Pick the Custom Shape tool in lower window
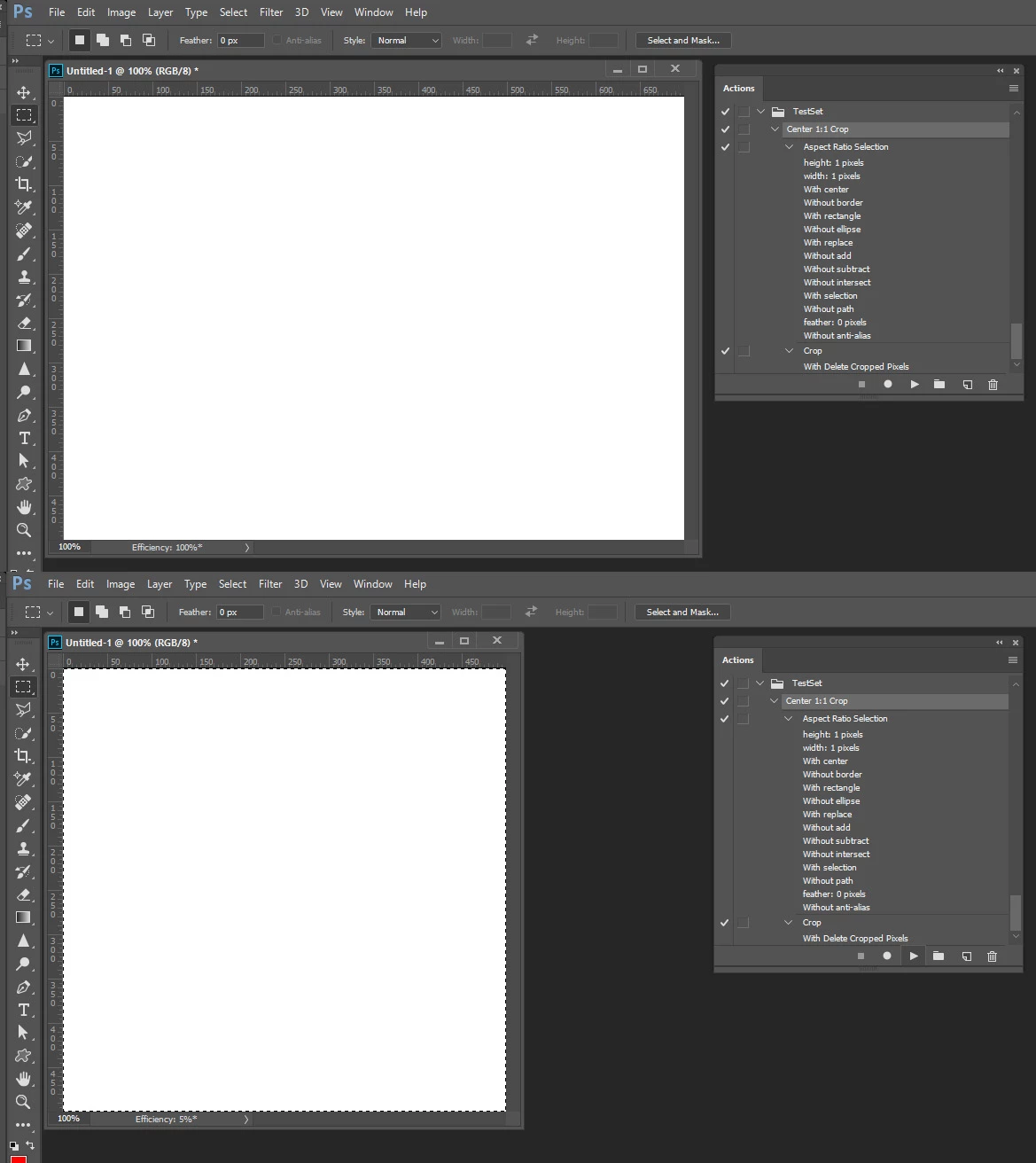The width and height of the screenshot is (1036, 1163). point(23,1056)
